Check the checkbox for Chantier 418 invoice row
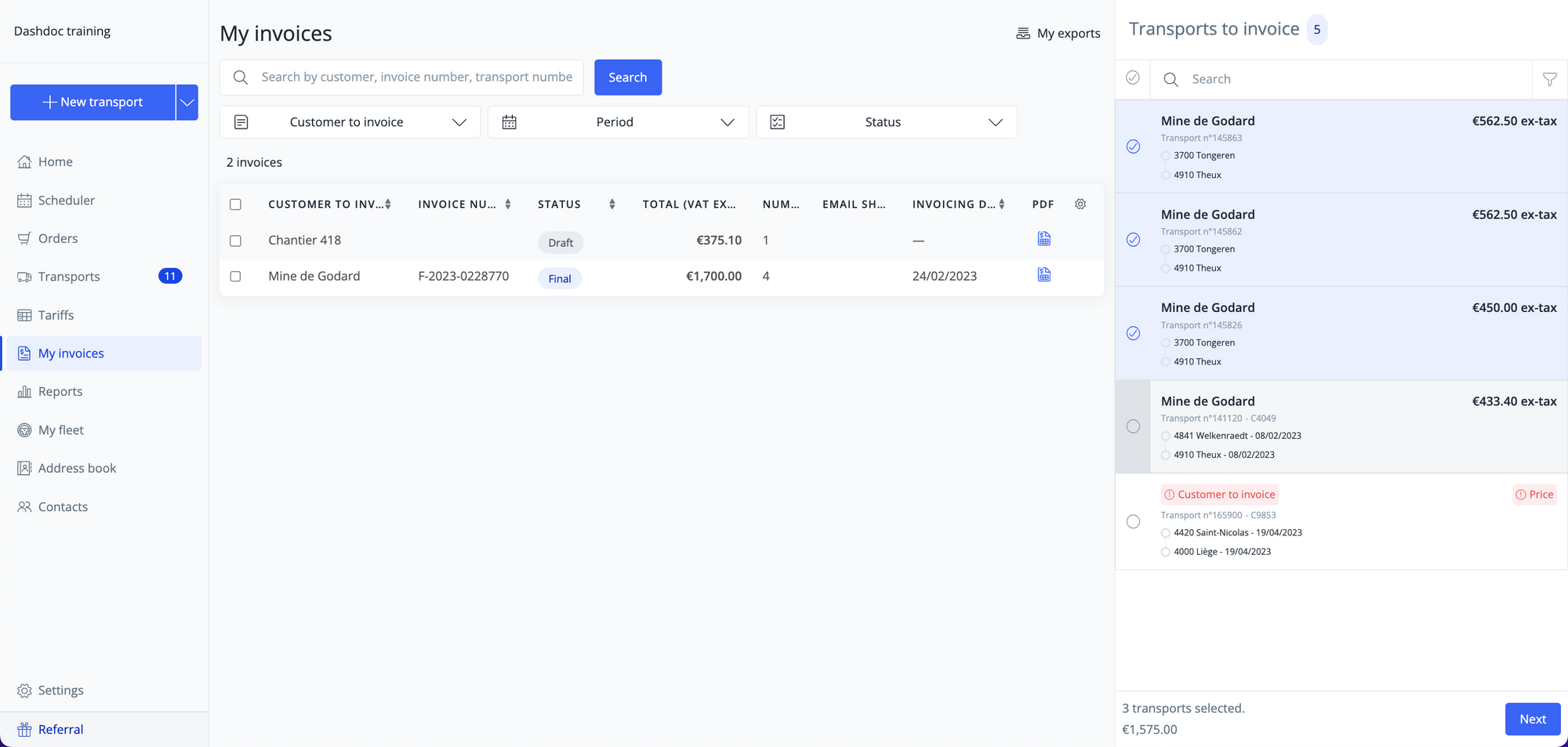Image resolution: width=1568 pixels, height=747 pixels. [x=235, y=241]
